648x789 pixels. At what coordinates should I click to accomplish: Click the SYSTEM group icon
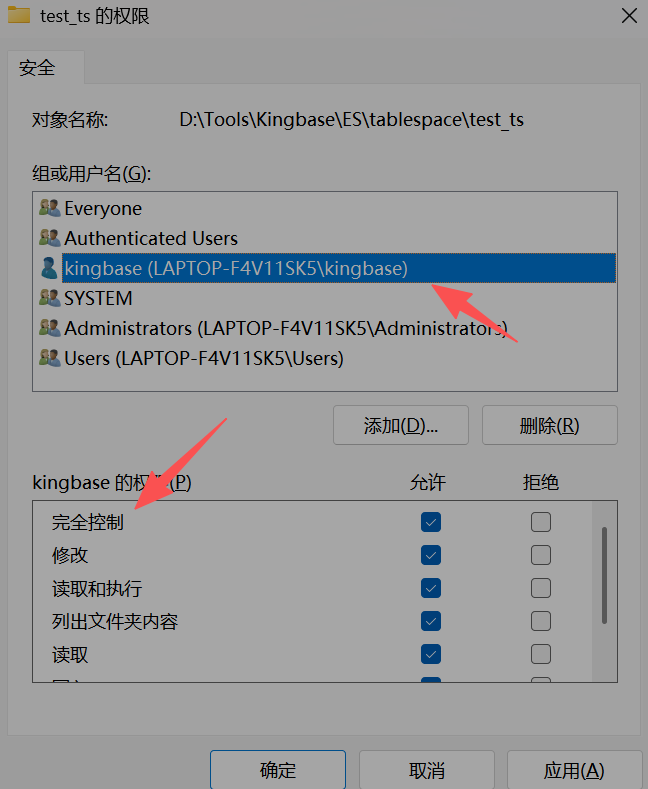50,298
